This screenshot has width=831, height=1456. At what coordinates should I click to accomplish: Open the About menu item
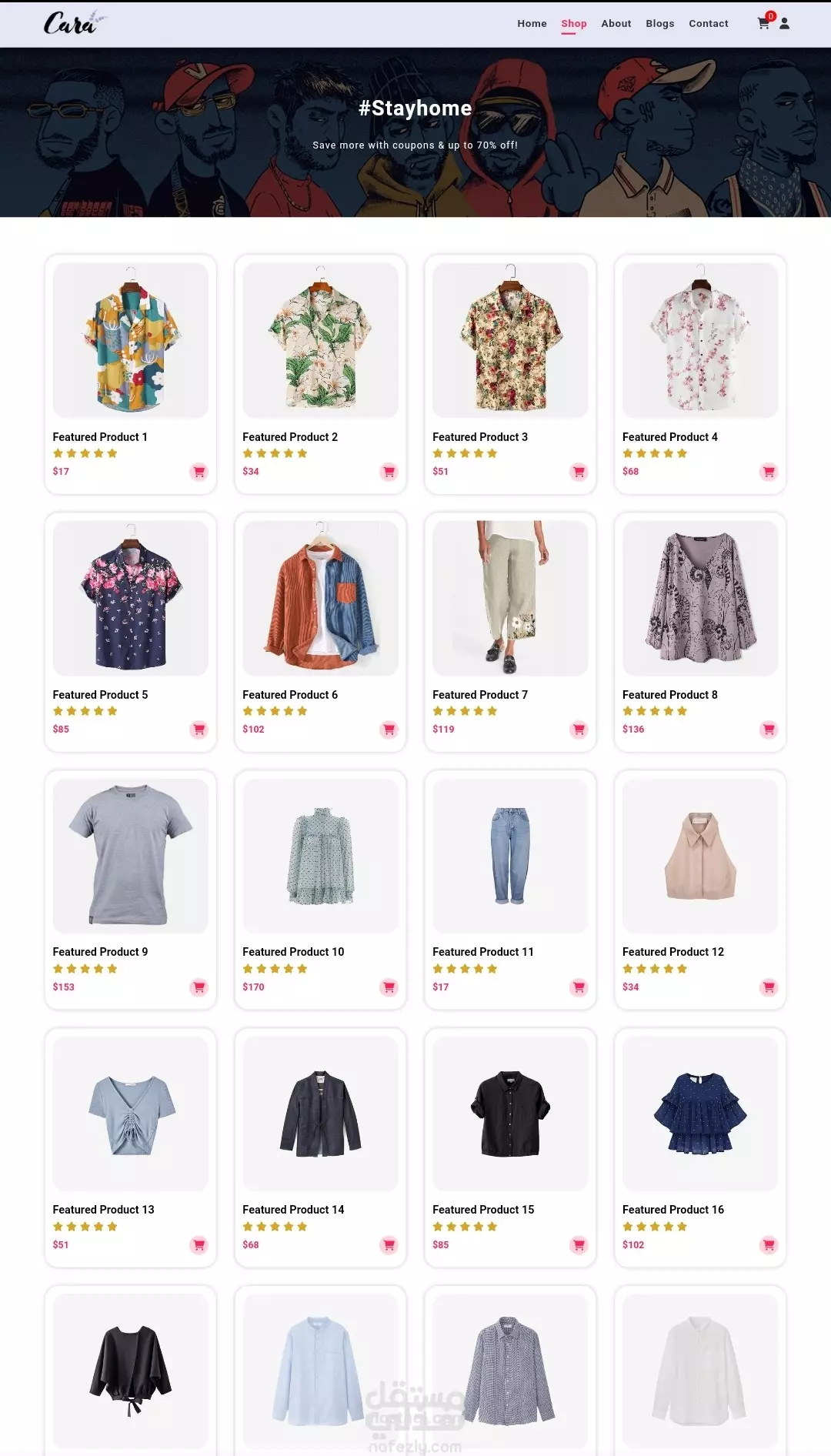point(616,24)
